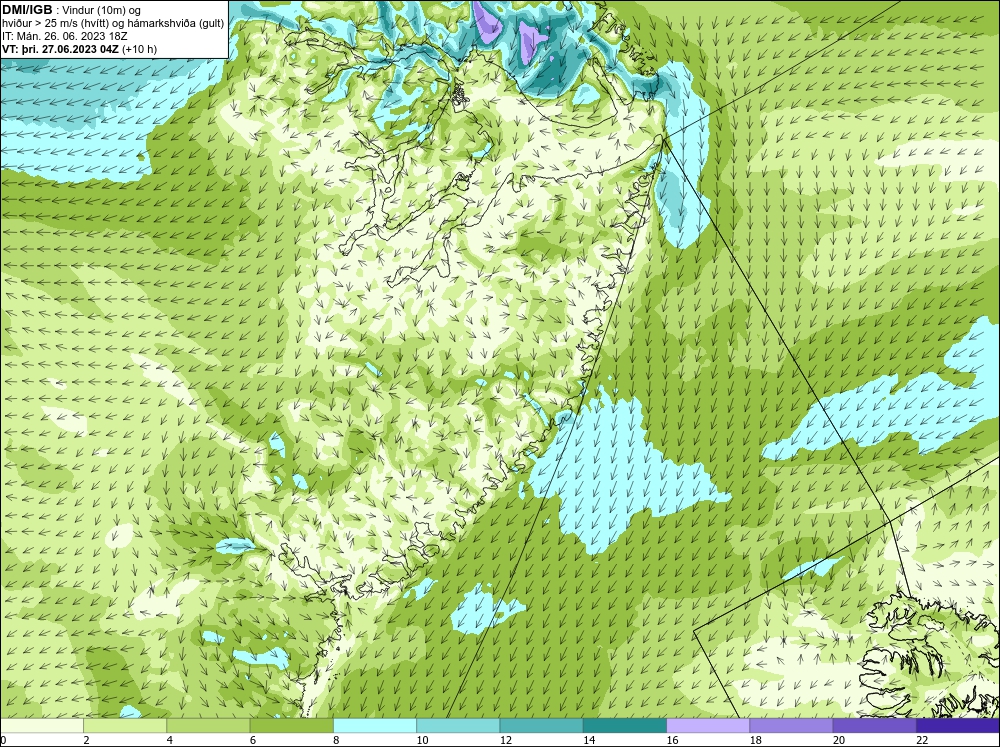Click the legend scale label '16'
The width and height of the screenshot is (1000, 747).
coord(672,740)
